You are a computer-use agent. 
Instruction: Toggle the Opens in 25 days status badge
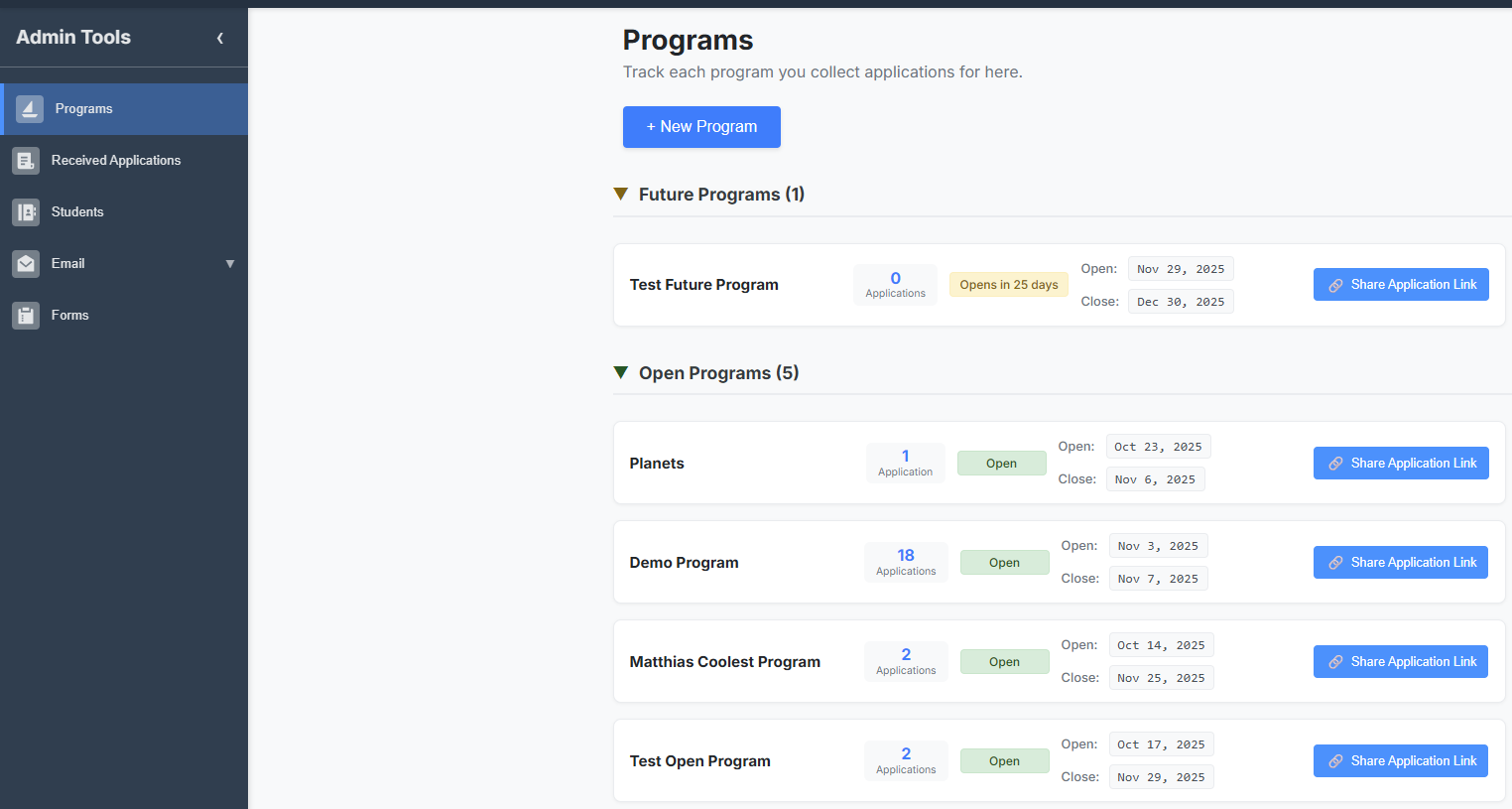click(x=1008, y=284)
